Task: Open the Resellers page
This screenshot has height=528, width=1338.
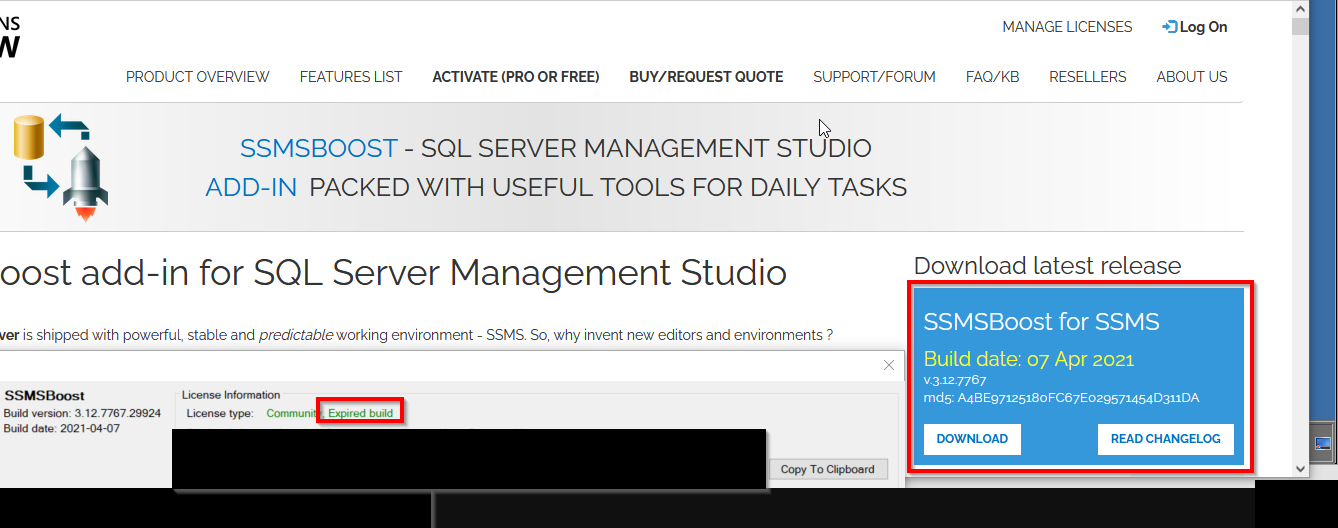Action: [1087, 77]
